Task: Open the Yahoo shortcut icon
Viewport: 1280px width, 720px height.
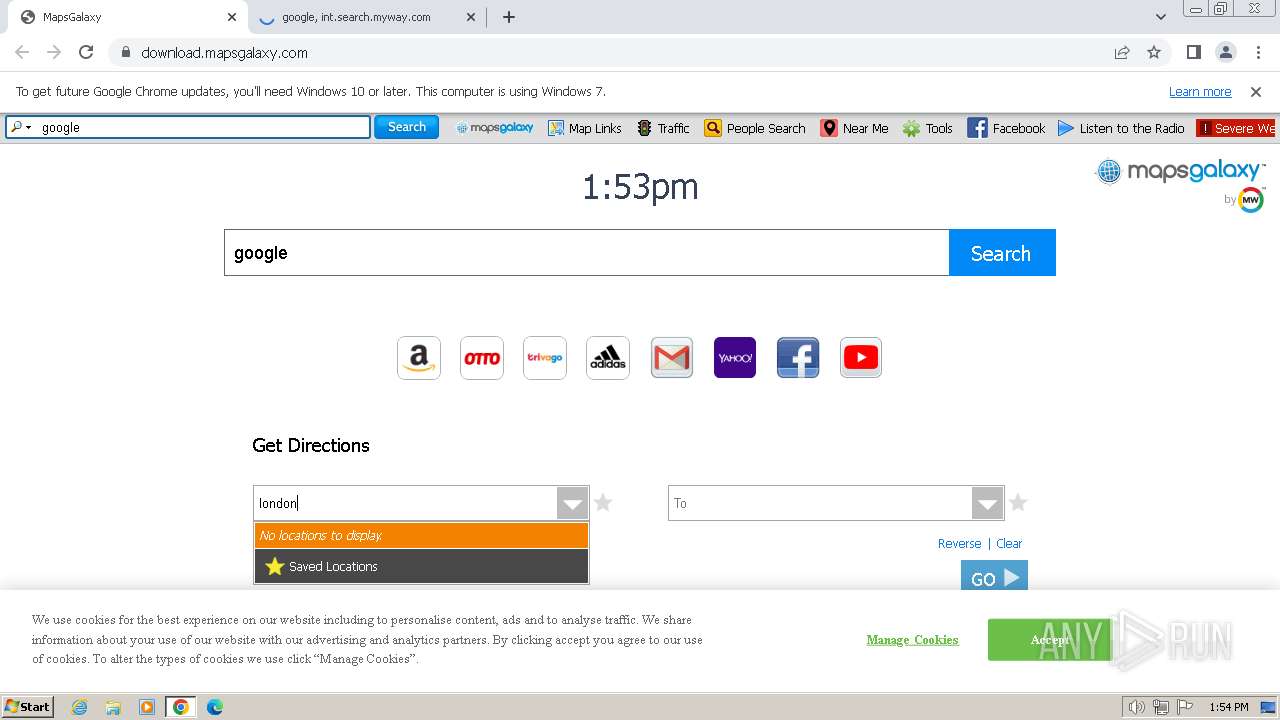Action: tap(735, 358)
